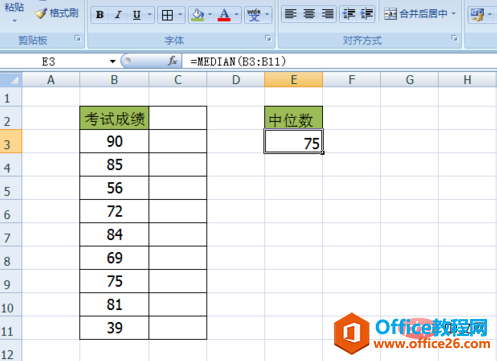Select cell 中位数 header

tap(294, 118)
